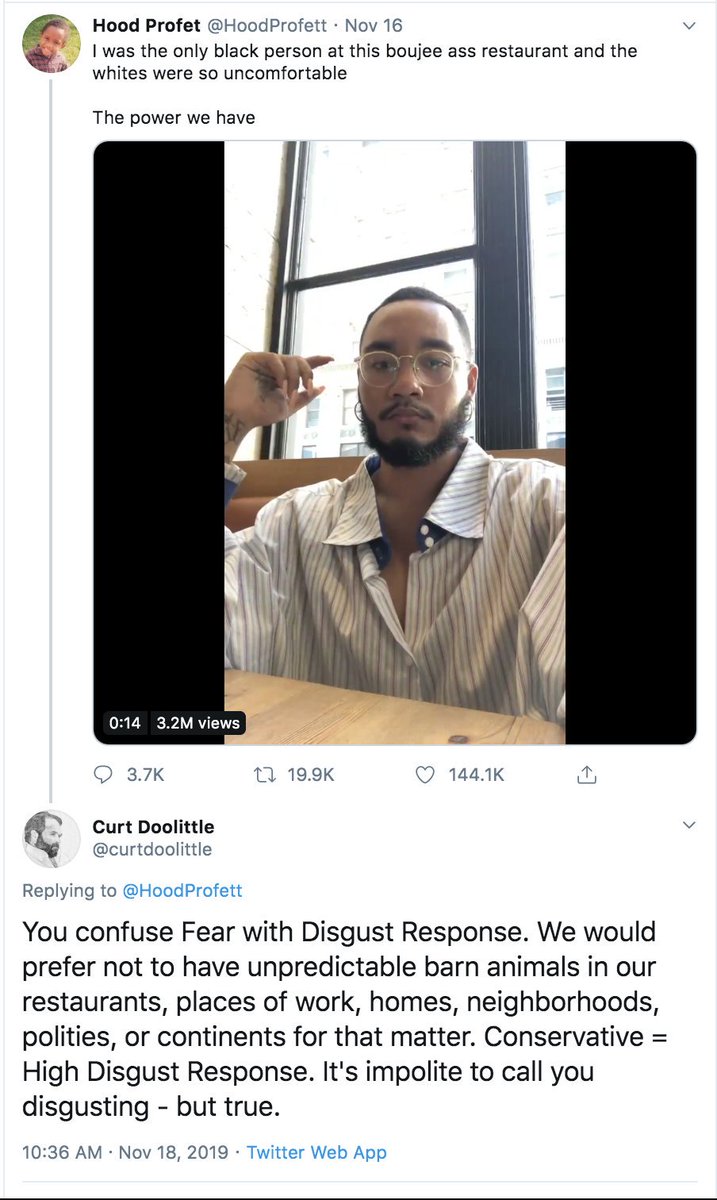717x1200 pixels.
Task: Click the Curt Doolittle display name
Action: [153, 827]
